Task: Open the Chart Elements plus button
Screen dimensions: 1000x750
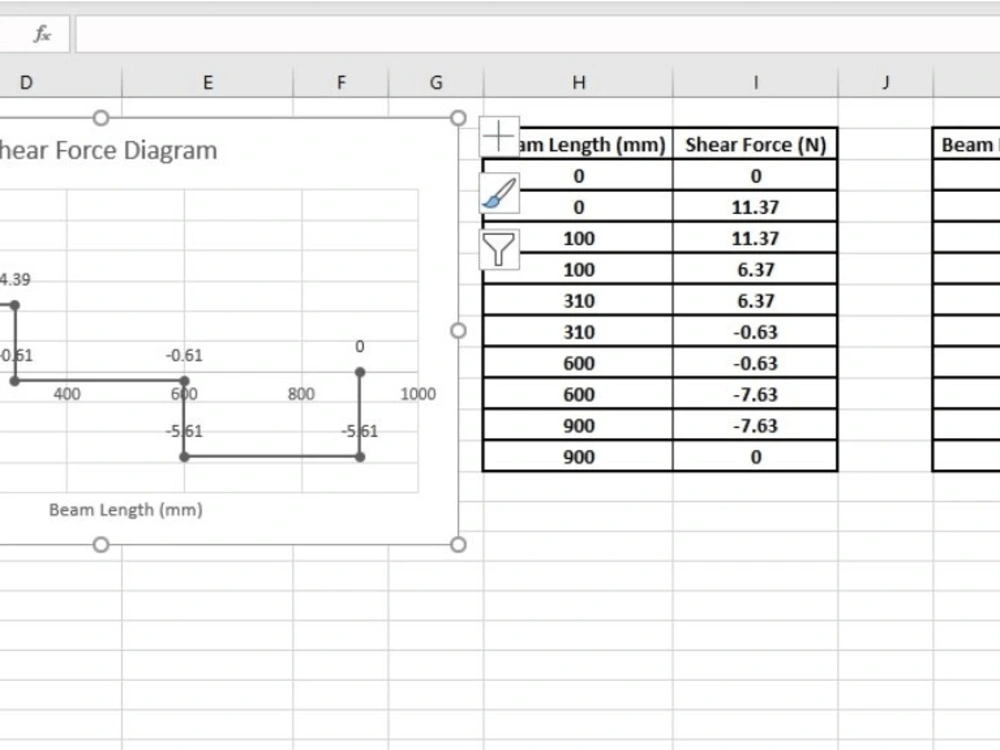Action: tap(499, 136)
